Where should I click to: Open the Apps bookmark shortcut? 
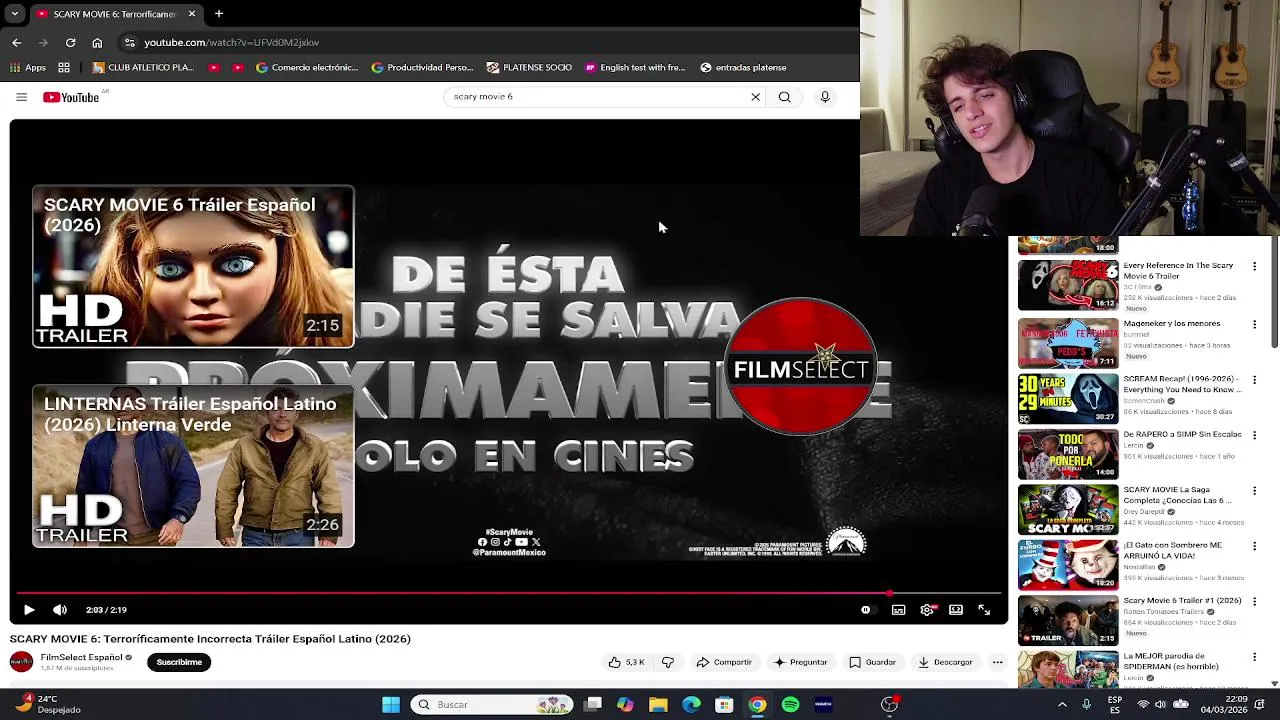(28, 68)
